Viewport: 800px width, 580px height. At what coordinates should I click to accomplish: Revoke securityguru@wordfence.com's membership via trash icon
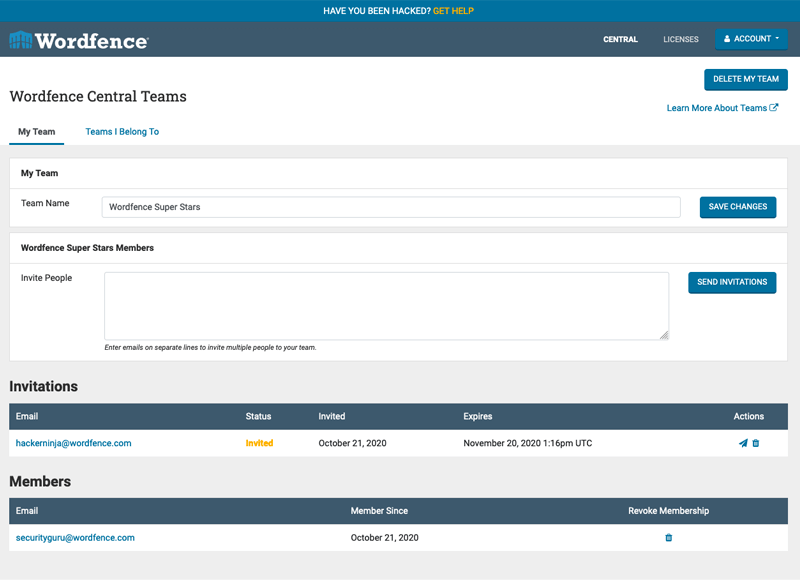coord(668,537)
